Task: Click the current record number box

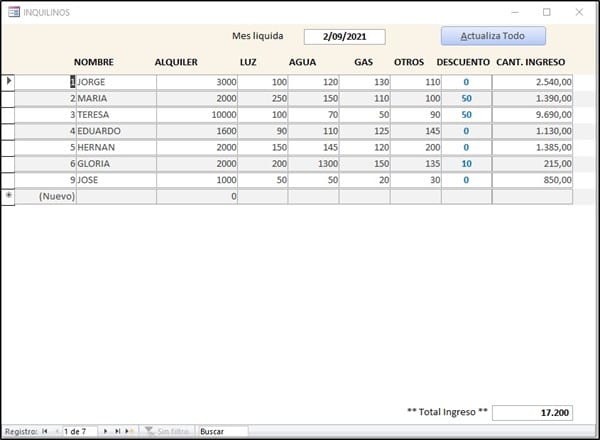Action: 79,431
